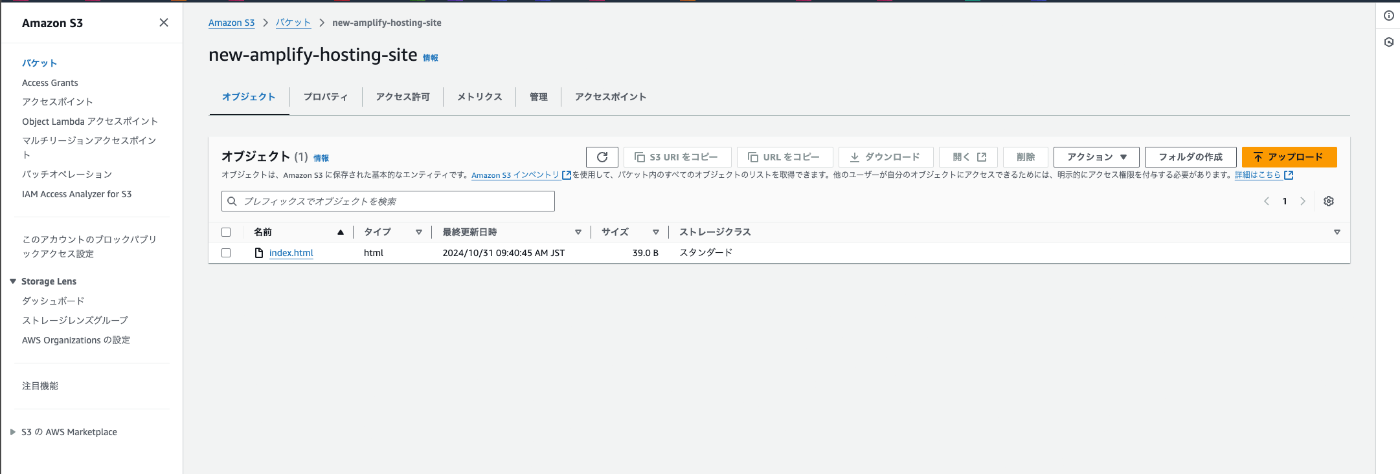The image size is (1400, 474).
Task: Open the table settings gear
Action: coord(1329,201)
